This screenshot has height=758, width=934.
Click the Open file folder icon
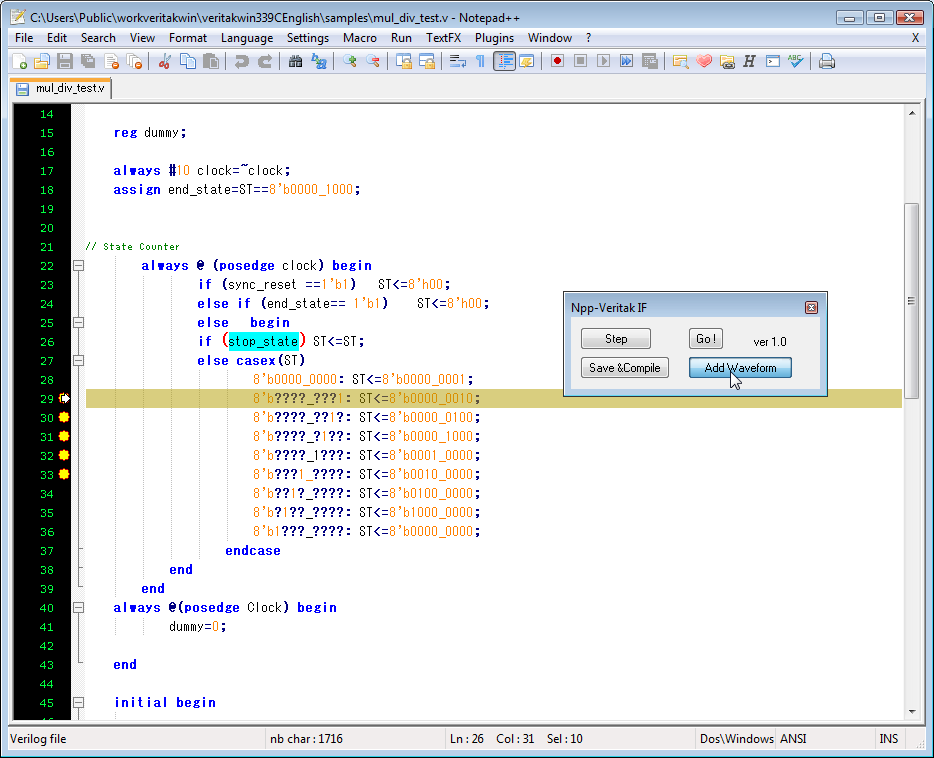pyautogui.click(x=42, y=61)
